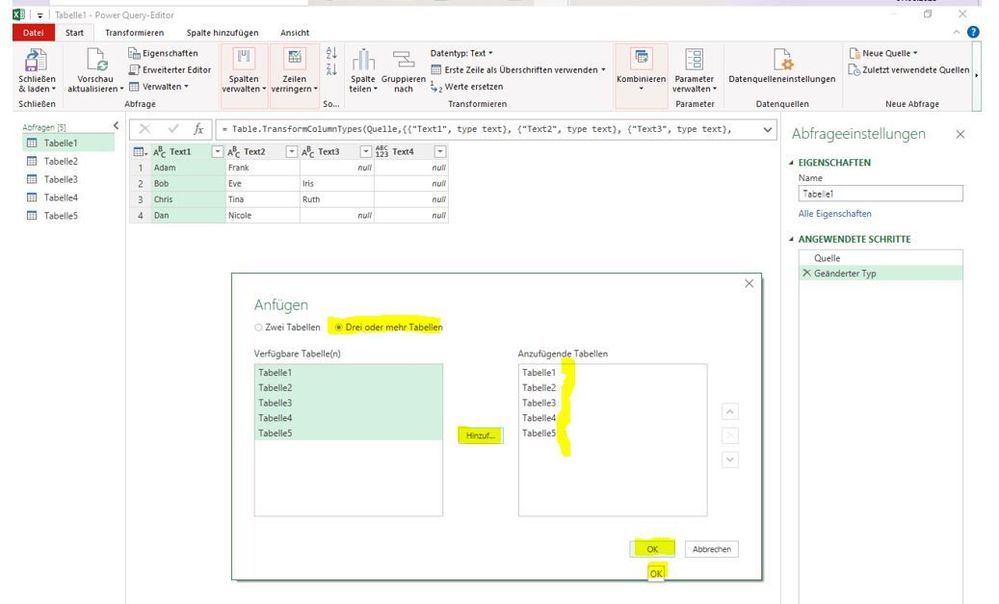Click OK in the Anfügen dialog
This screenshot has width=999, height=604.
click(x=652, y=549)
